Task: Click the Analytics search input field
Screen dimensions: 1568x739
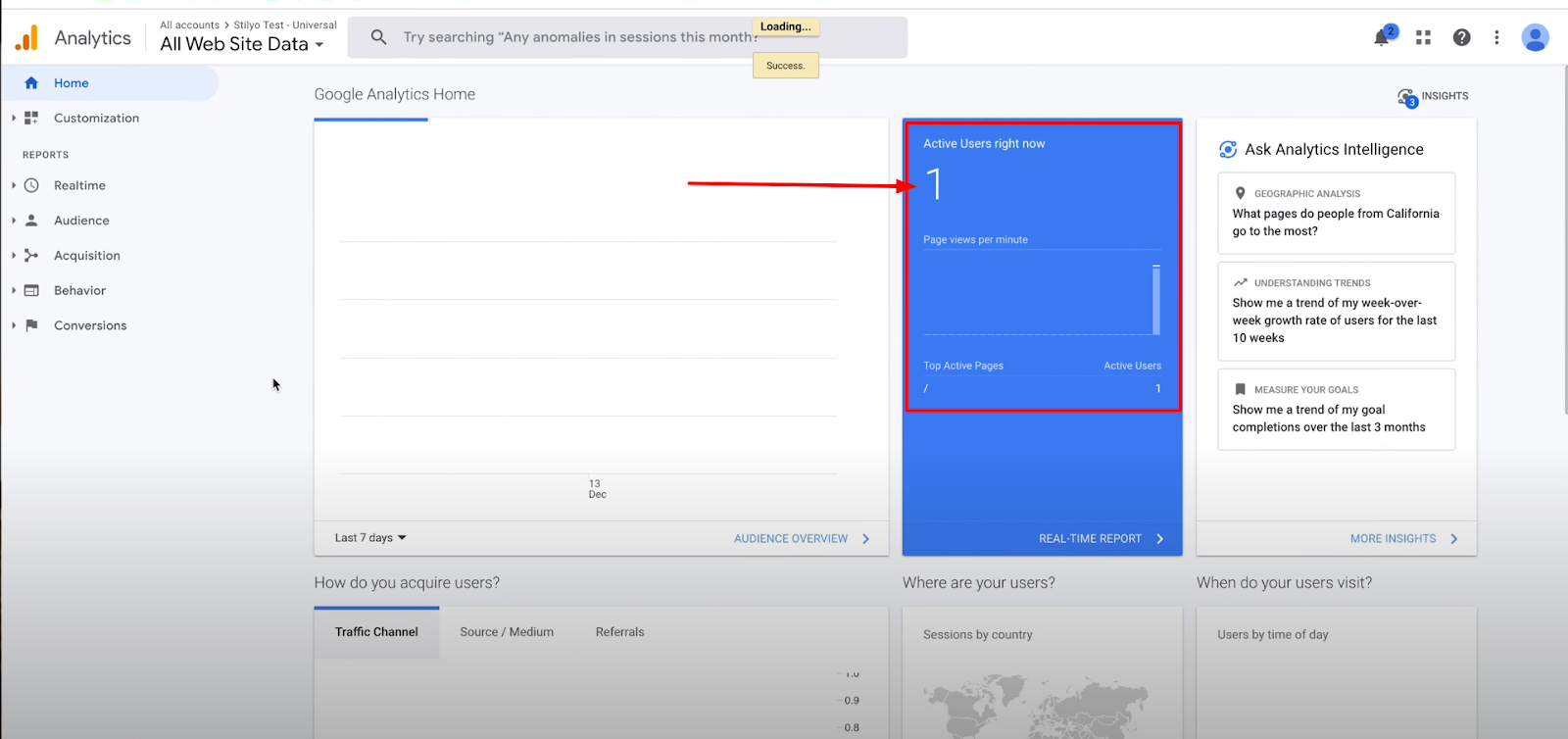Action: click(627, 37)
